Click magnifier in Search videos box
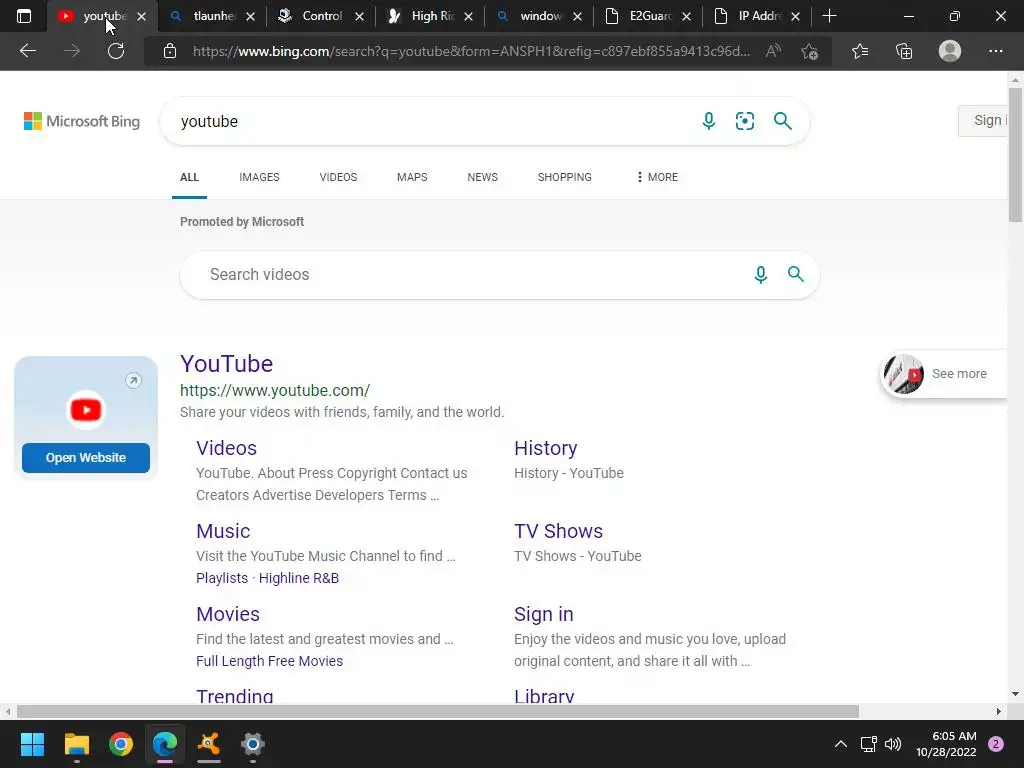Image resolution: width=1024 pixels, height=768 pixels. (795, 274)
